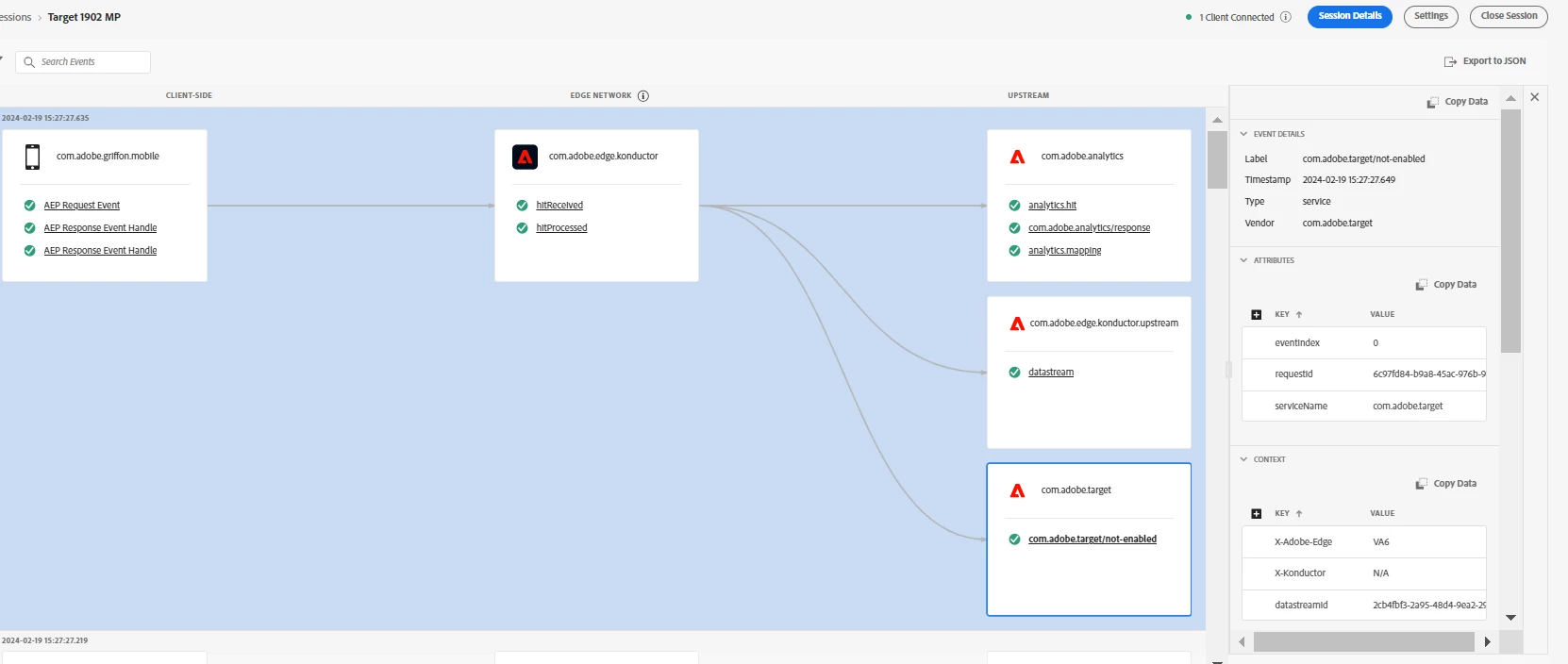1568x664 pixels.
Task: Click the Adobe logo icon of com.adobe.edge.konductor
Action: [x=525, y=157]
